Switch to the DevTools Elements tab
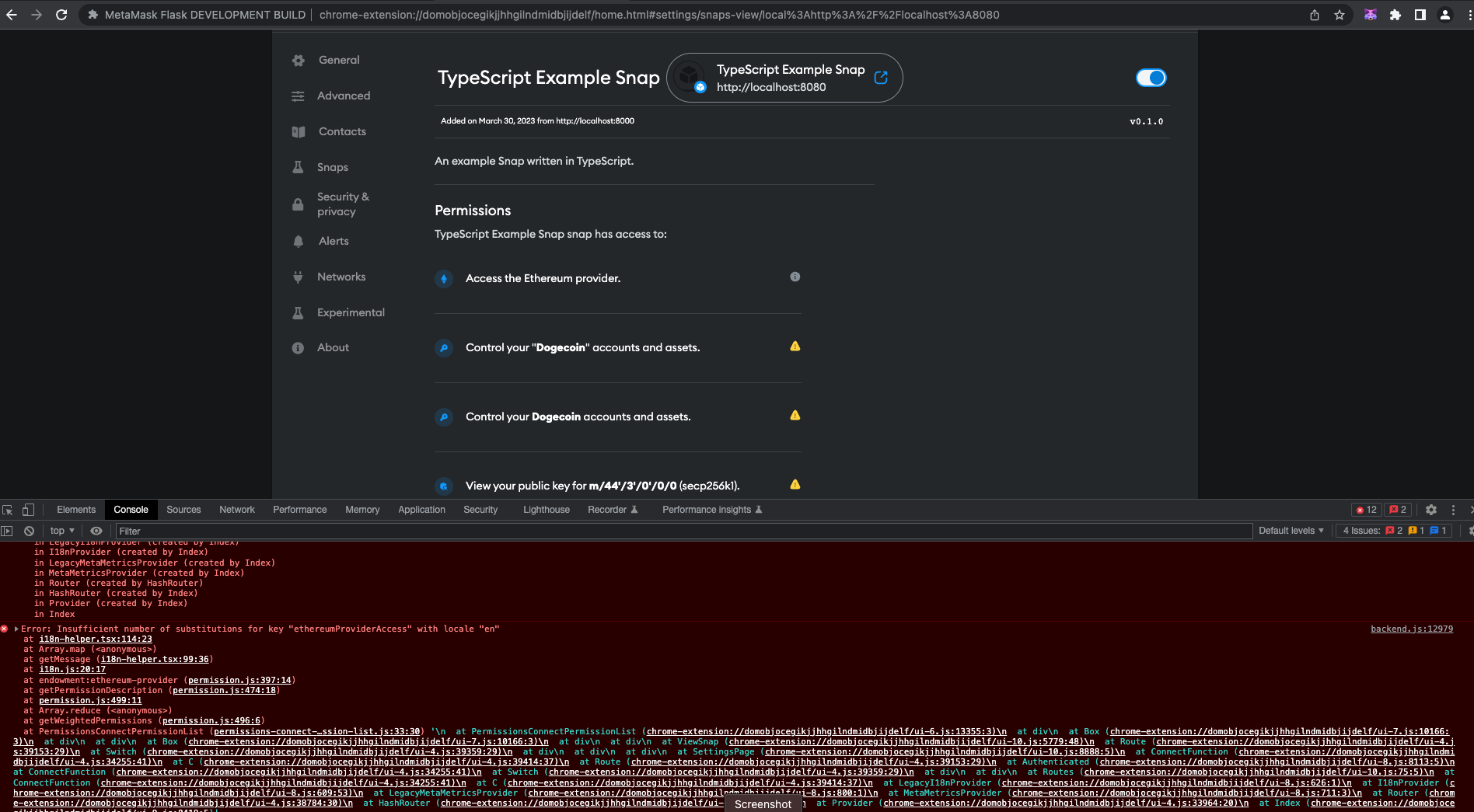1474x812 pixels. 76,510
